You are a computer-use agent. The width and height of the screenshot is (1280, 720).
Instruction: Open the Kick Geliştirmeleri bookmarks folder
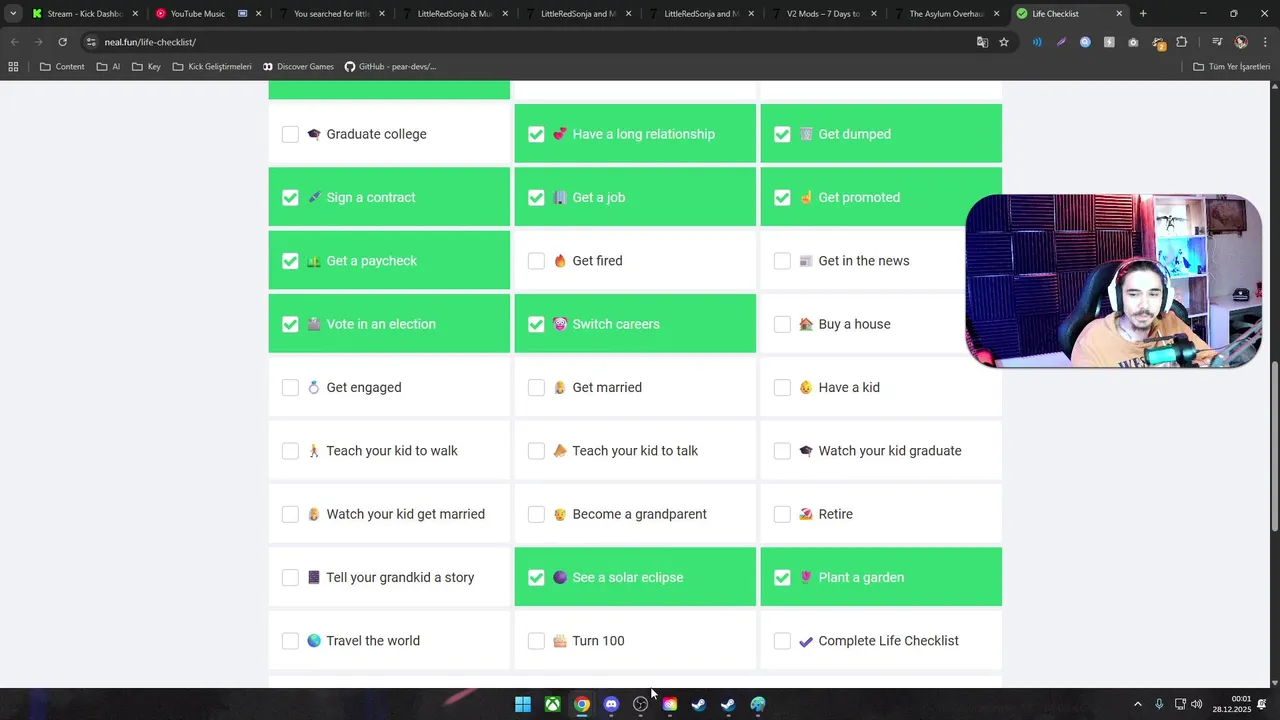click(212, 67)
